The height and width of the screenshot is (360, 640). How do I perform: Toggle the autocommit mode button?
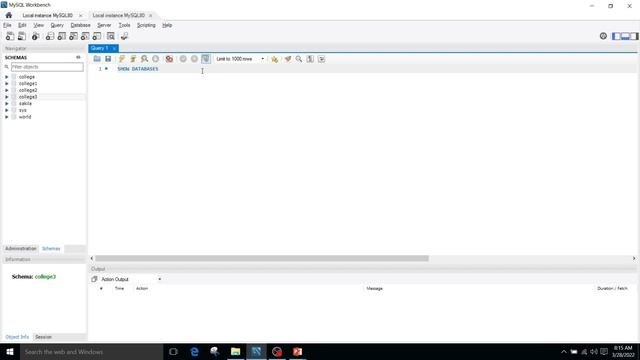[206, 59]
